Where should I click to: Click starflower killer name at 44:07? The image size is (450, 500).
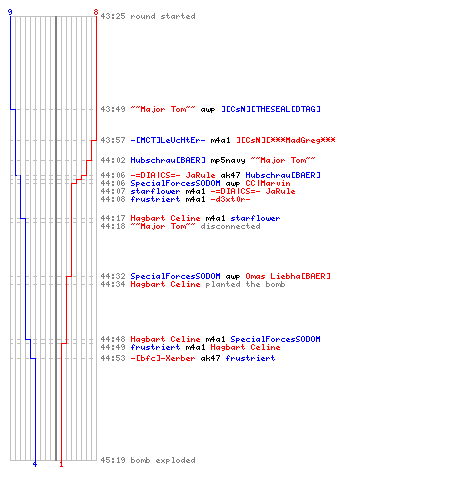(155, 191)
